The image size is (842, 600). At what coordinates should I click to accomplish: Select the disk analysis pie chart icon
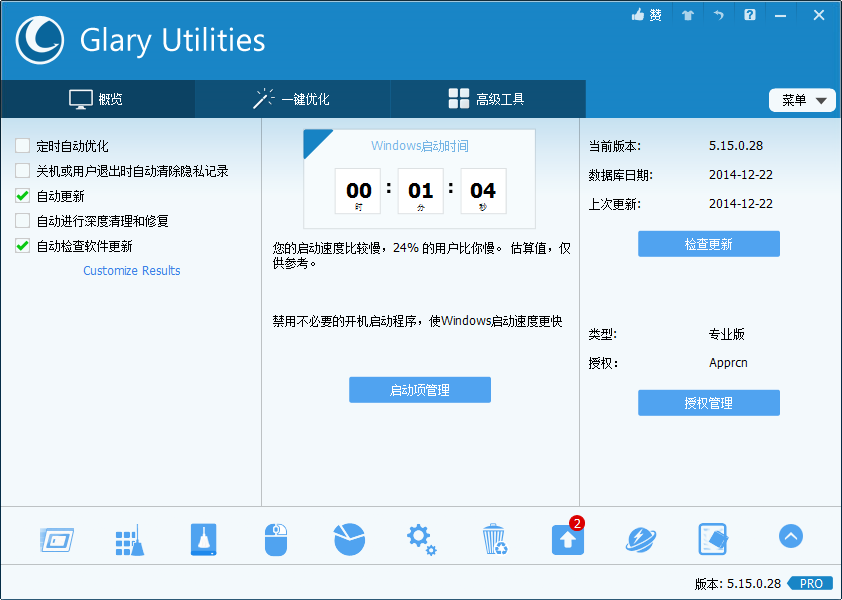click(349, 538)
